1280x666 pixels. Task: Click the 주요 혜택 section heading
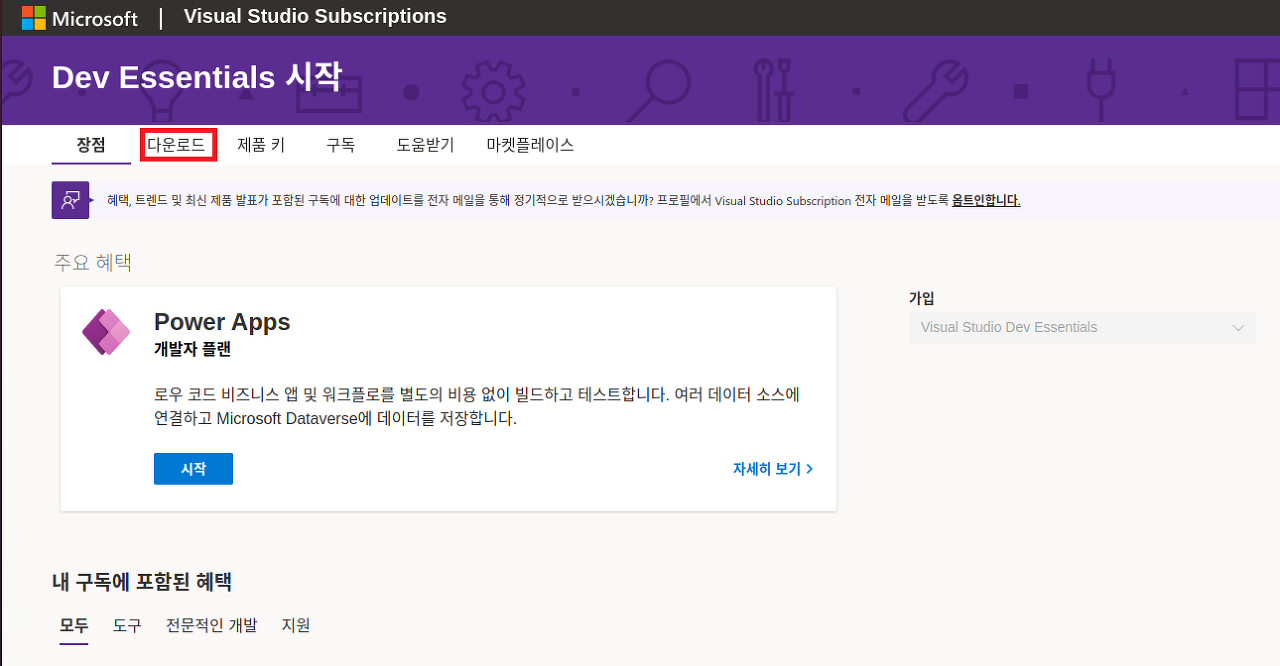coord(93,263)
